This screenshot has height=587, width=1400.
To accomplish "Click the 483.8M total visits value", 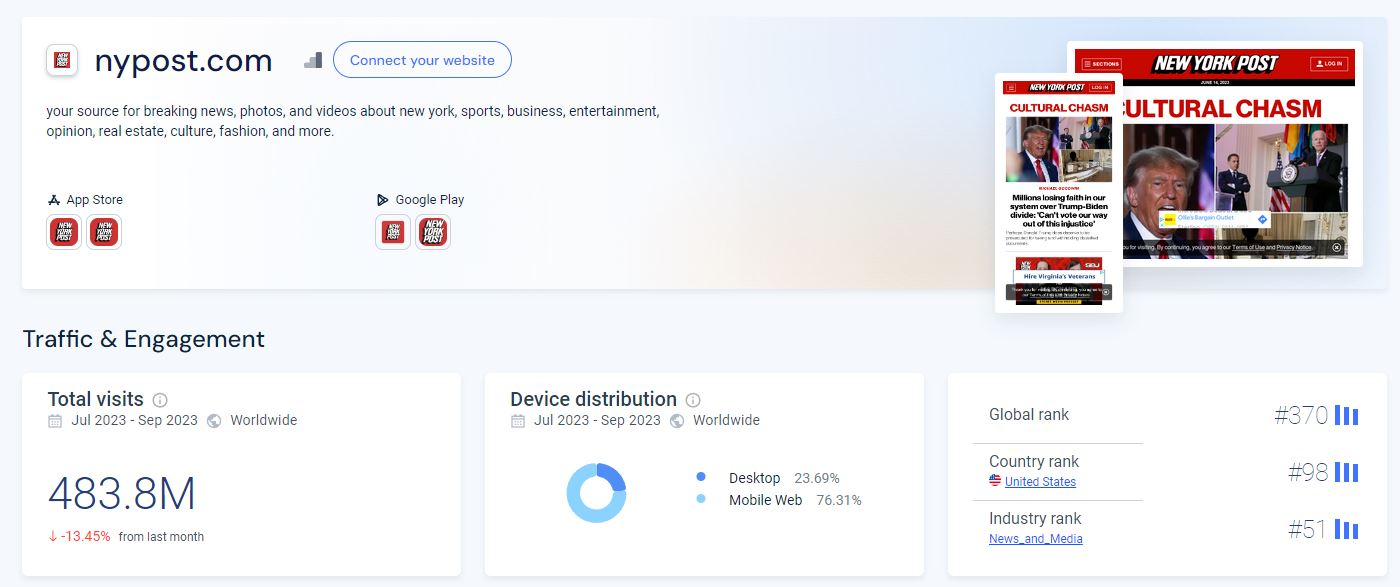I will pyautogui.click(x=122, y=494).
